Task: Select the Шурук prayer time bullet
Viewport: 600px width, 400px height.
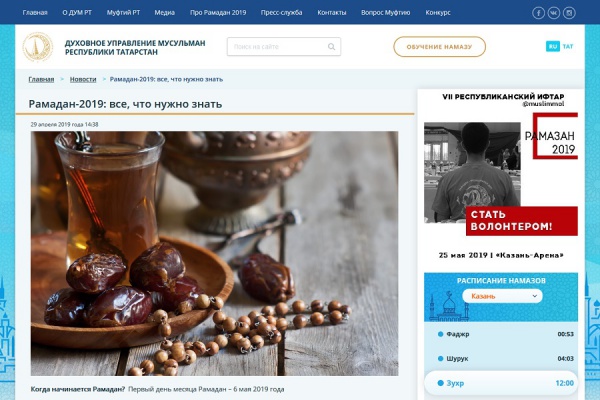Action: pos(440,359)
